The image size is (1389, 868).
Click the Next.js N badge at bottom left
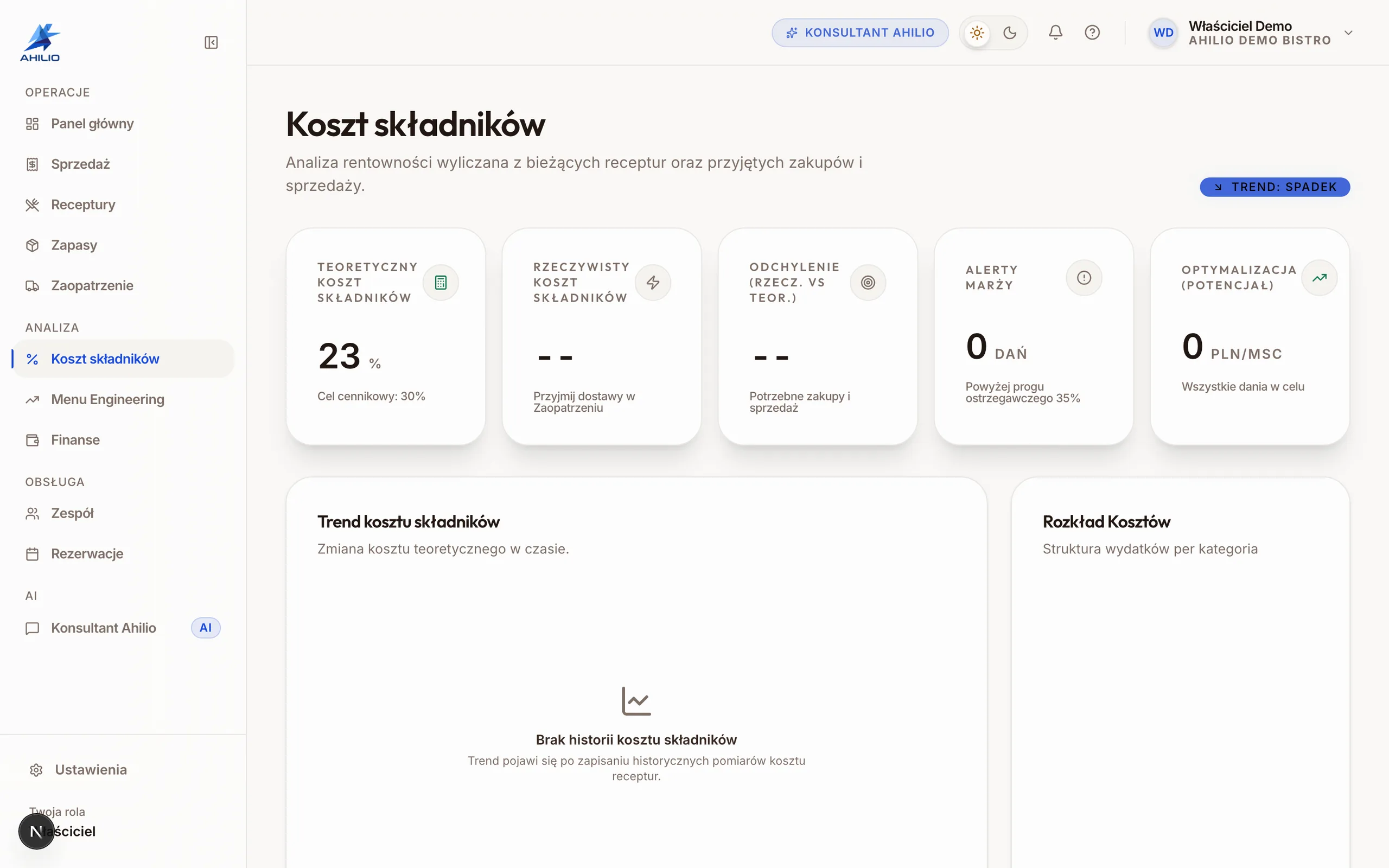pyautogui.click(x=36, y=831)
